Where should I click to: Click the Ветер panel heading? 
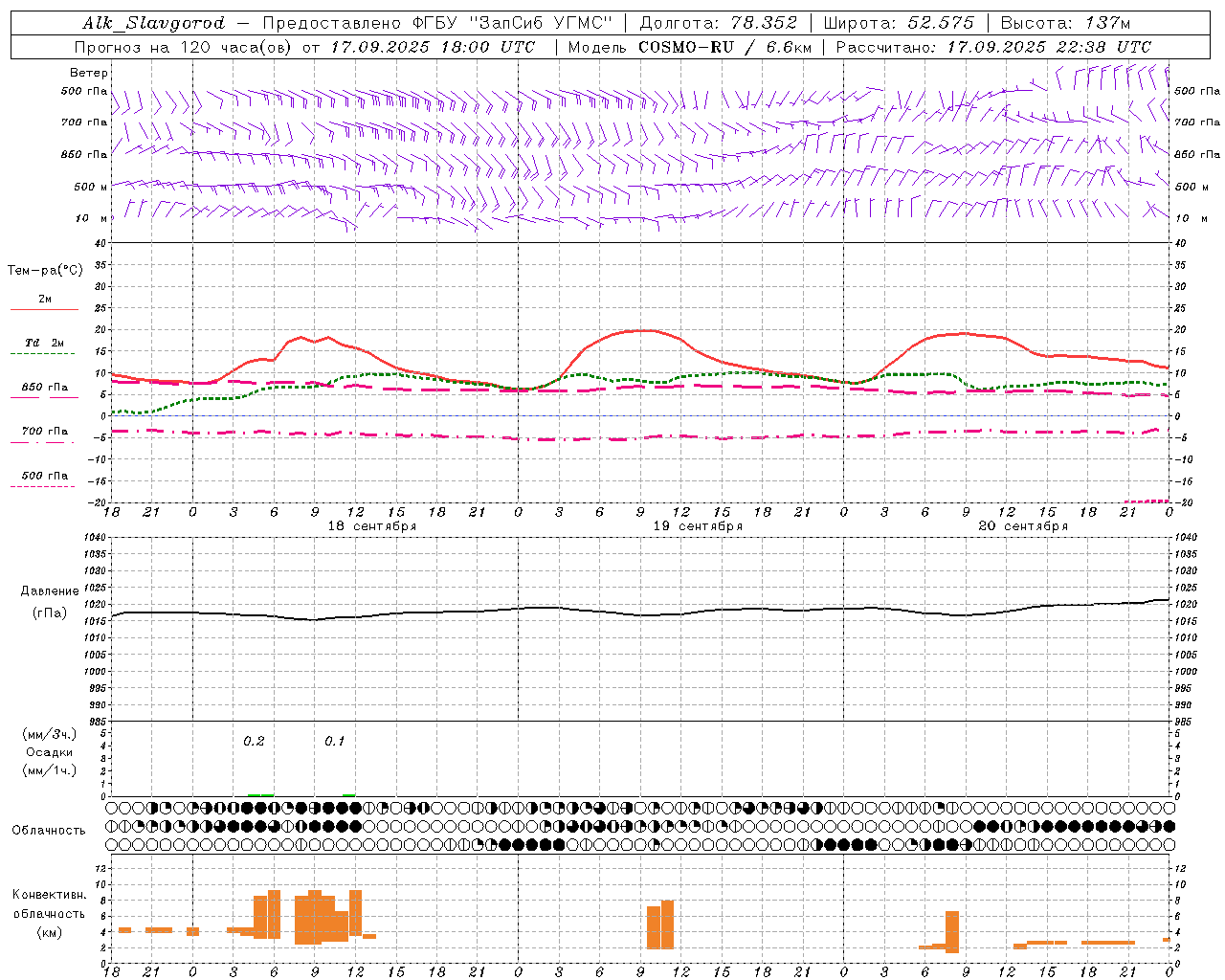88,73
